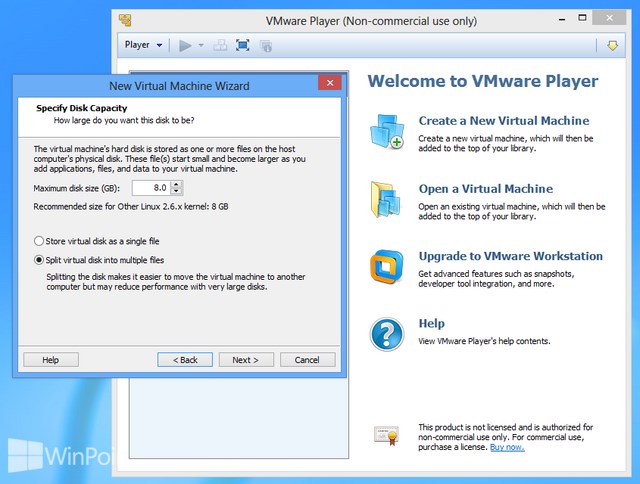
Task: Close the New Virtual Machine Wizard dialog
Action: pyautogui.click(x=330, y=83)
